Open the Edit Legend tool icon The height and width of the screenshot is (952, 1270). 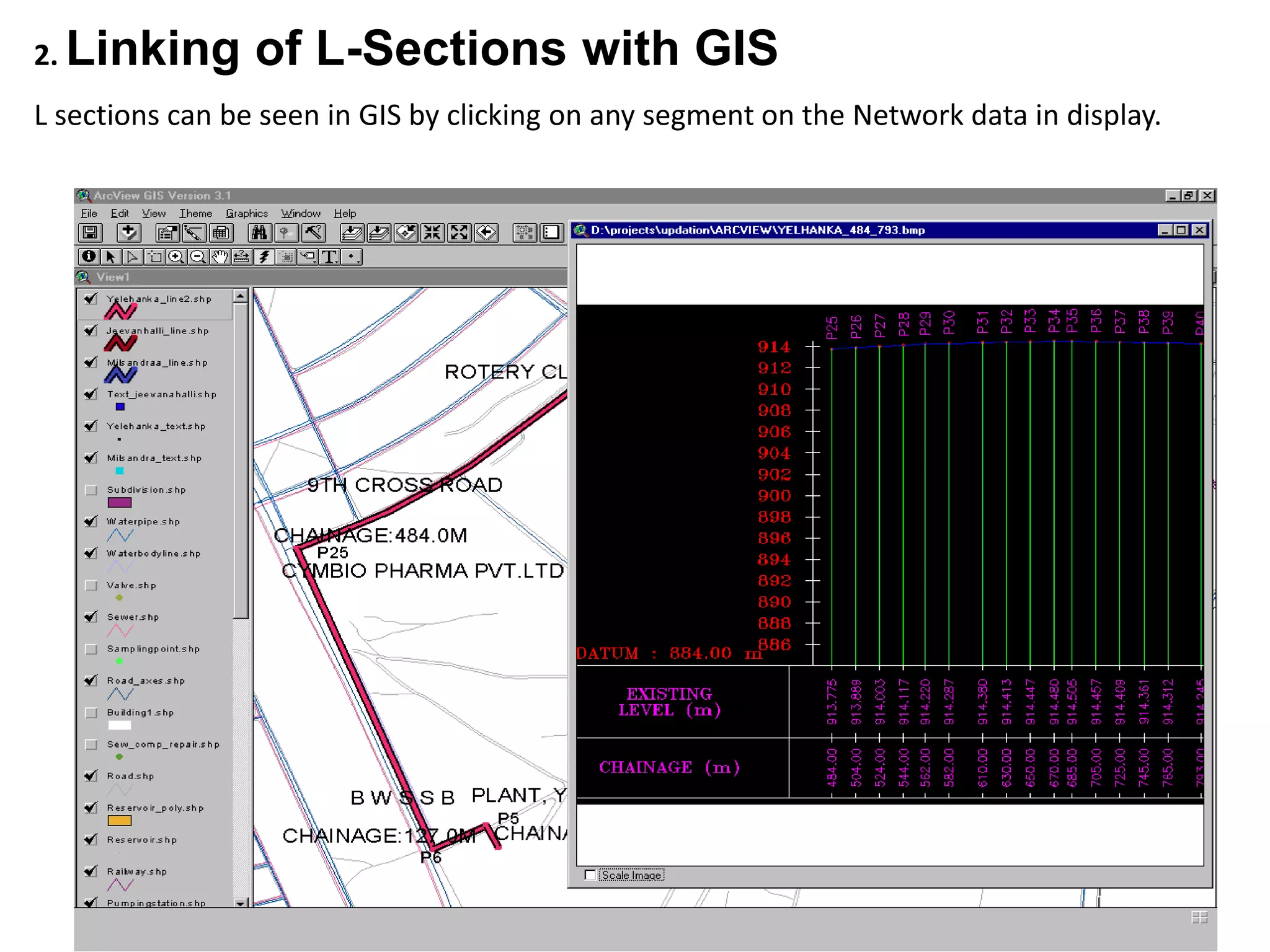194,233
